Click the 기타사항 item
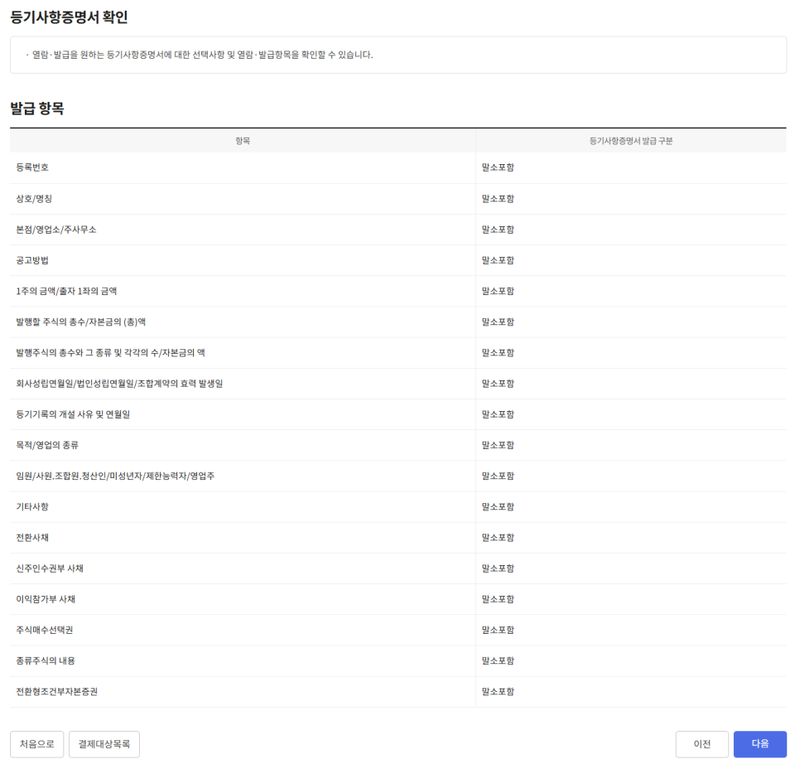Viewport: 800px width, 769px height. 32,507
